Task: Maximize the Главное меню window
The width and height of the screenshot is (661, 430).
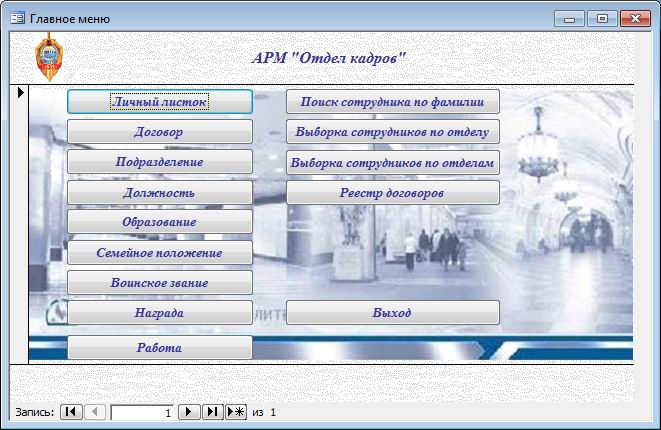Action: [x=602, y=19]
